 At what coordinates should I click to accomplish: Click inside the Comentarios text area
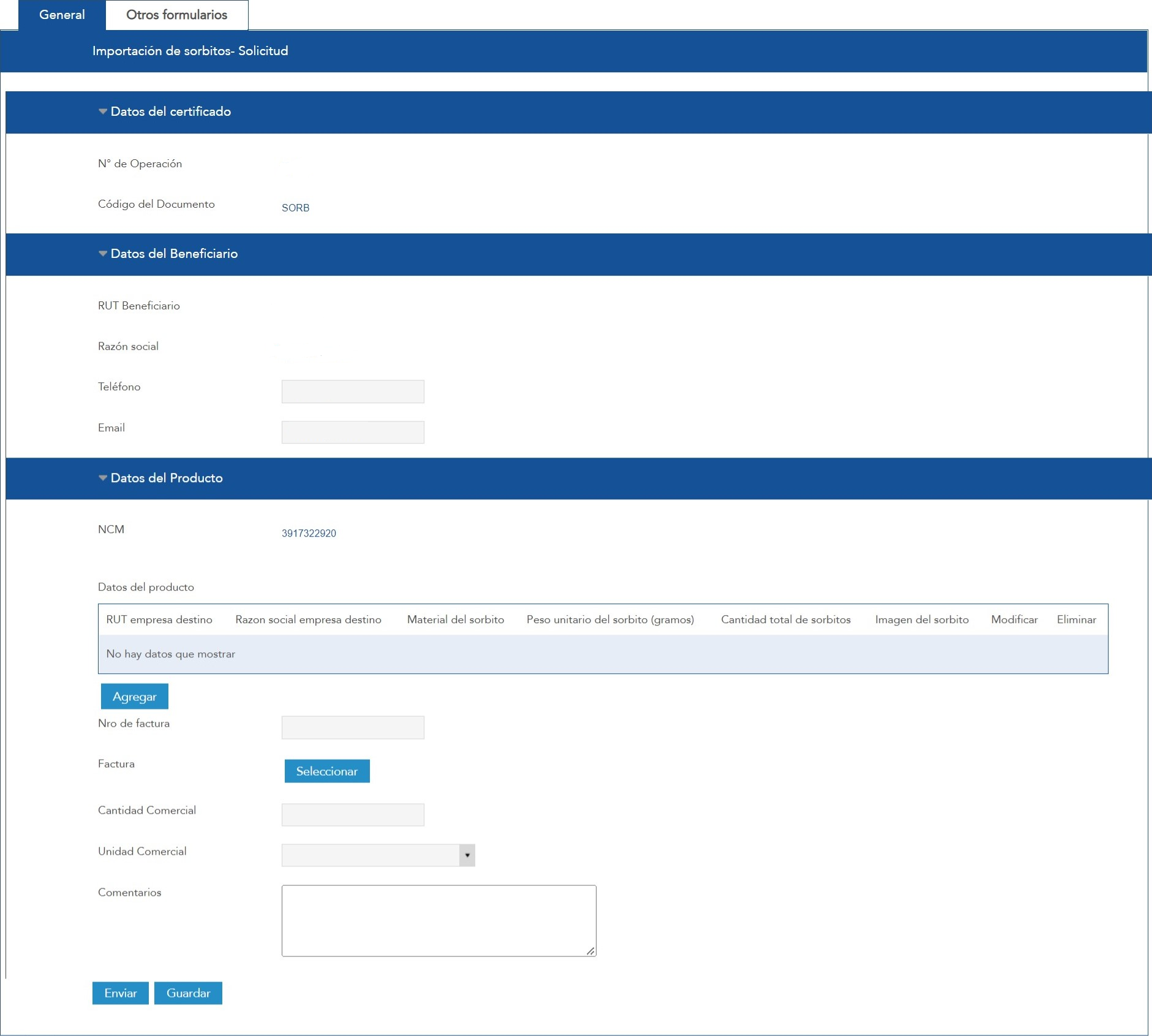(439, 920)
